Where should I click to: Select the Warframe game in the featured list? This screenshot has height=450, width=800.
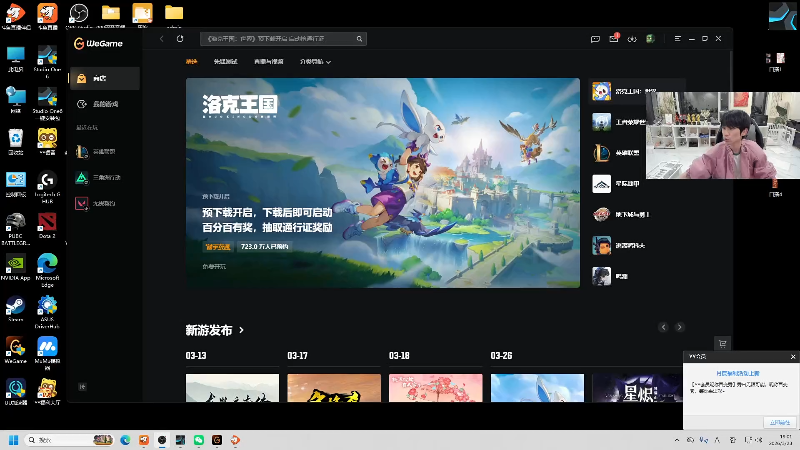[x=618, y=184]
